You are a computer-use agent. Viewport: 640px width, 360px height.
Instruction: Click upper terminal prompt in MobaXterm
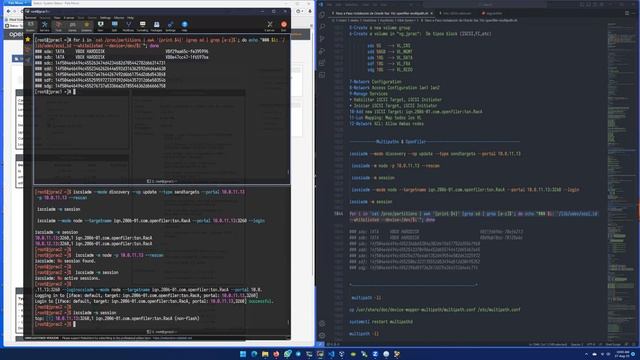[x=54, y=92]
